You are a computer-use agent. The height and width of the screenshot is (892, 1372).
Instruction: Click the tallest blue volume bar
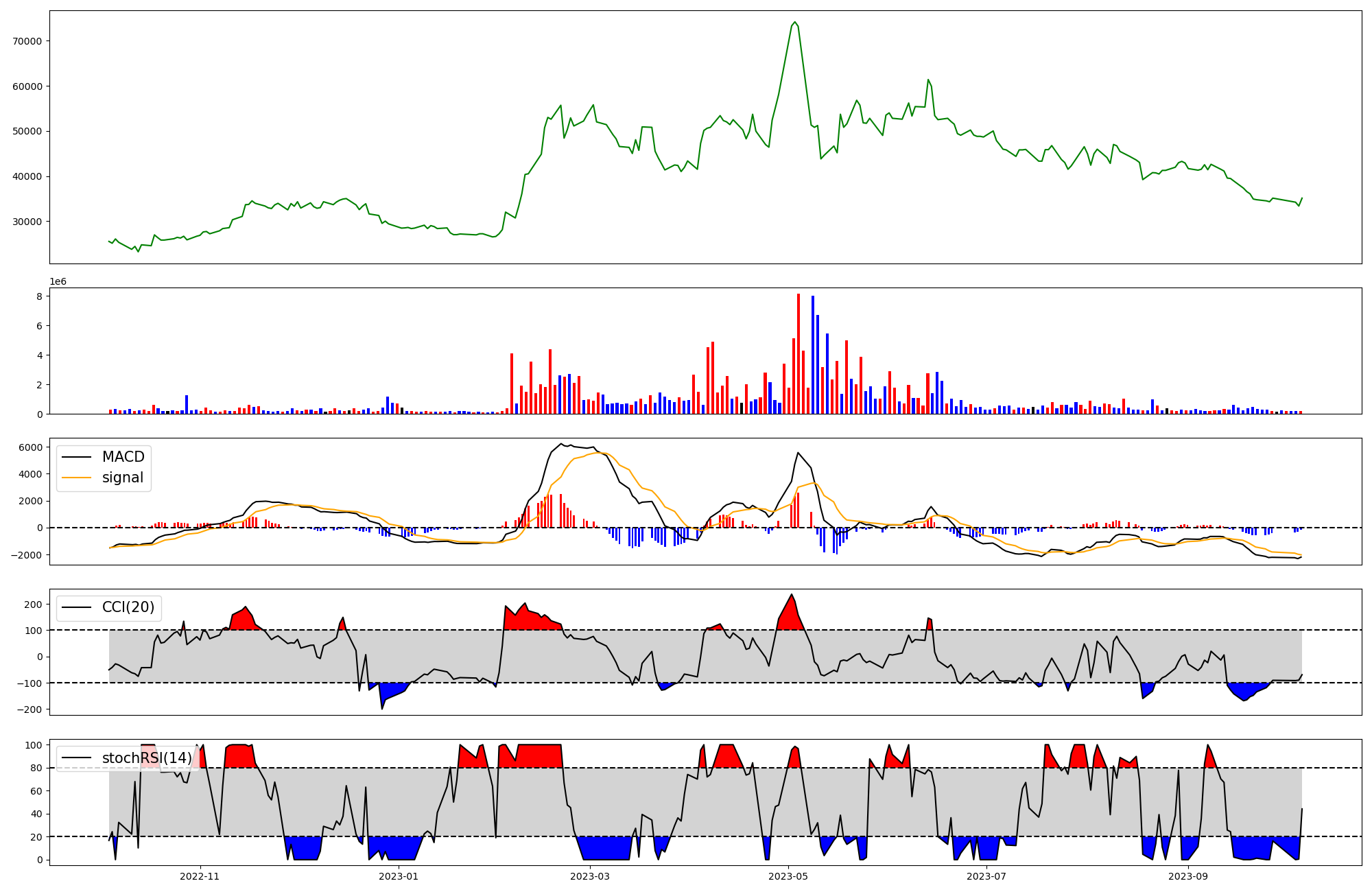click(813, 355)
